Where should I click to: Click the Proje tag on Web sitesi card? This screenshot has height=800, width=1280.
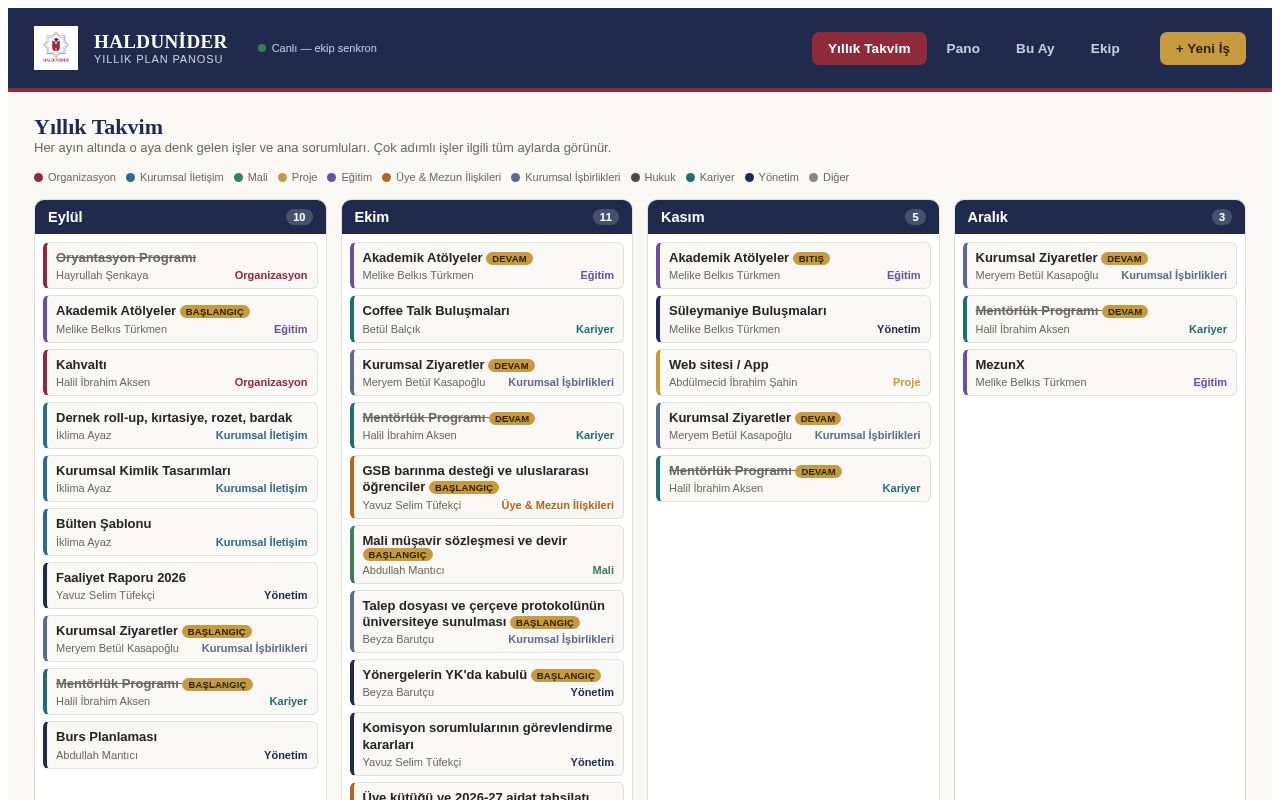[x=907, y=382]
